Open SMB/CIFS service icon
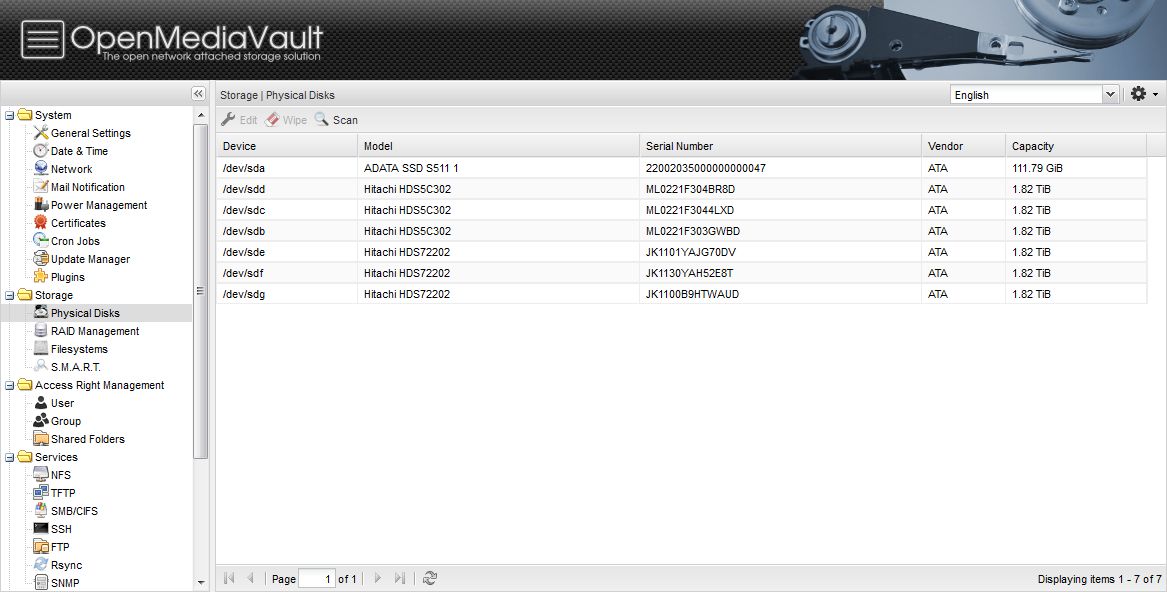Image resolution: width=1167 pixels, height=592 pixels. (41, 511)
